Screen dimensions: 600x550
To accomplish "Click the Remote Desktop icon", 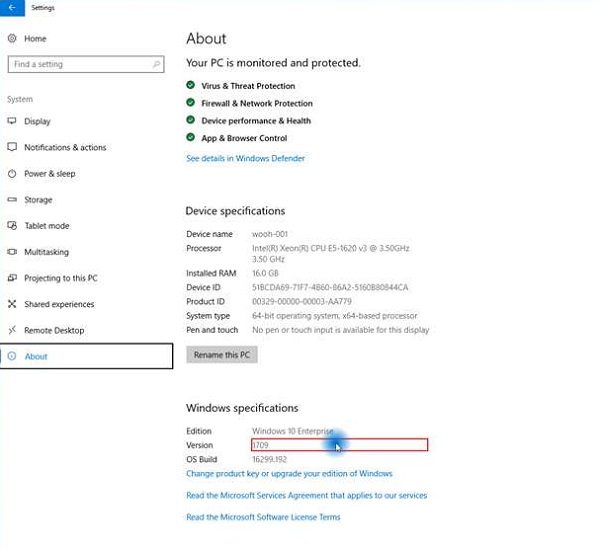I will (x=12, y=330).
